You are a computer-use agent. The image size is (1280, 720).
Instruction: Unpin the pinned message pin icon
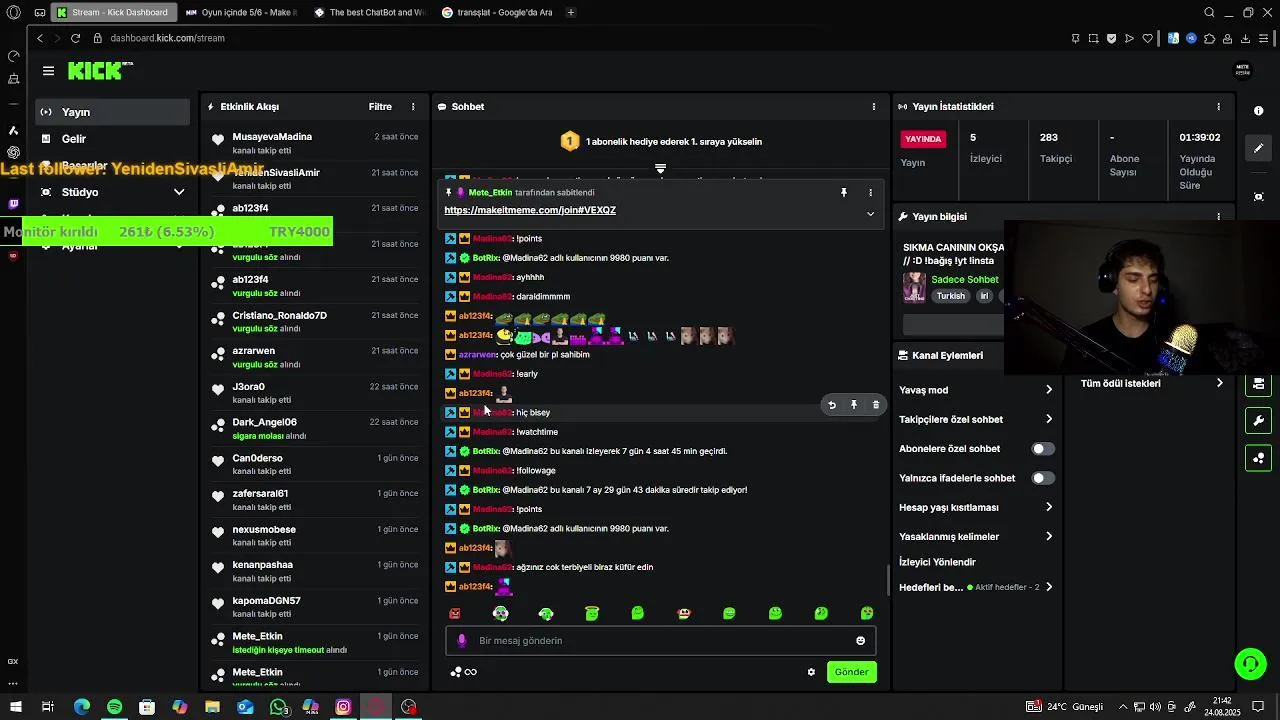coord(844,192)
